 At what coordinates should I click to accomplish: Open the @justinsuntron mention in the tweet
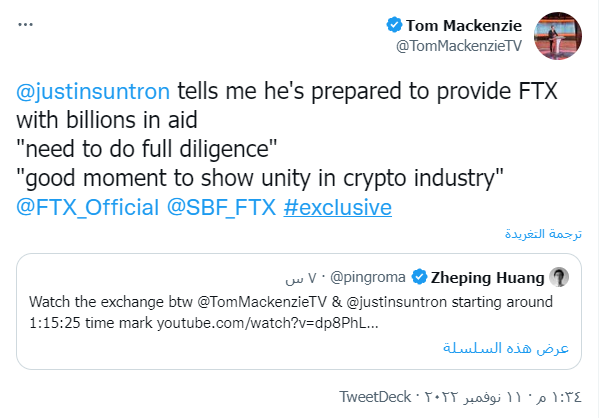pyautogui.click(x=93, y=92)
